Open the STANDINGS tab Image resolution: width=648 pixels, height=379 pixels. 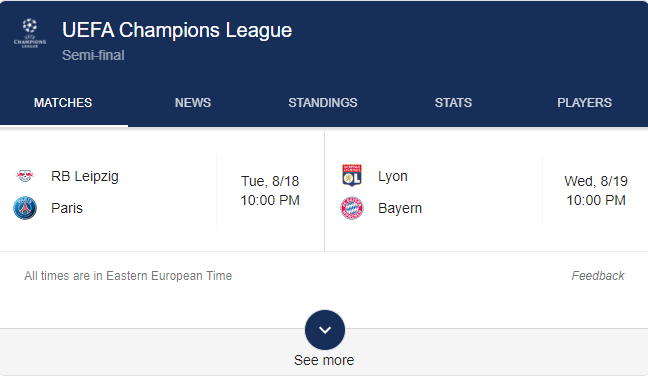323,102
